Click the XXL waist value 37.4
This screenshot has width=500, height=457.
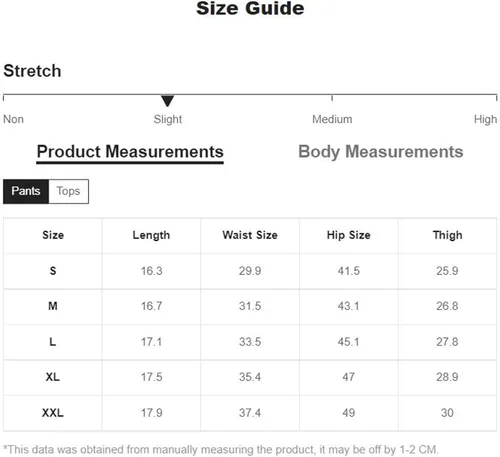[x=250, y=413]
